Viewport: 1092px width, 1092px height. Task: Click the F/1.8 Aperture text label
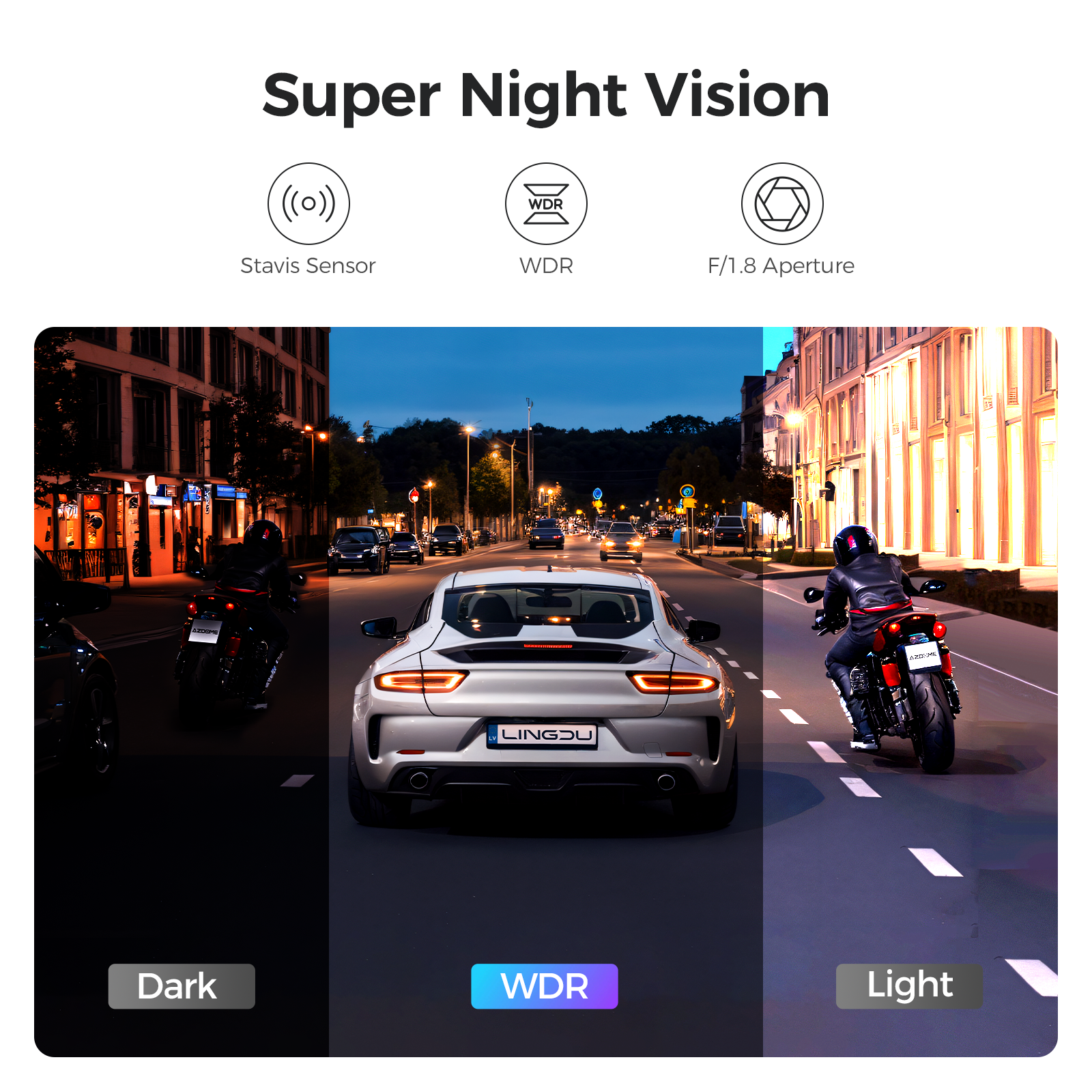pos(781,265)
